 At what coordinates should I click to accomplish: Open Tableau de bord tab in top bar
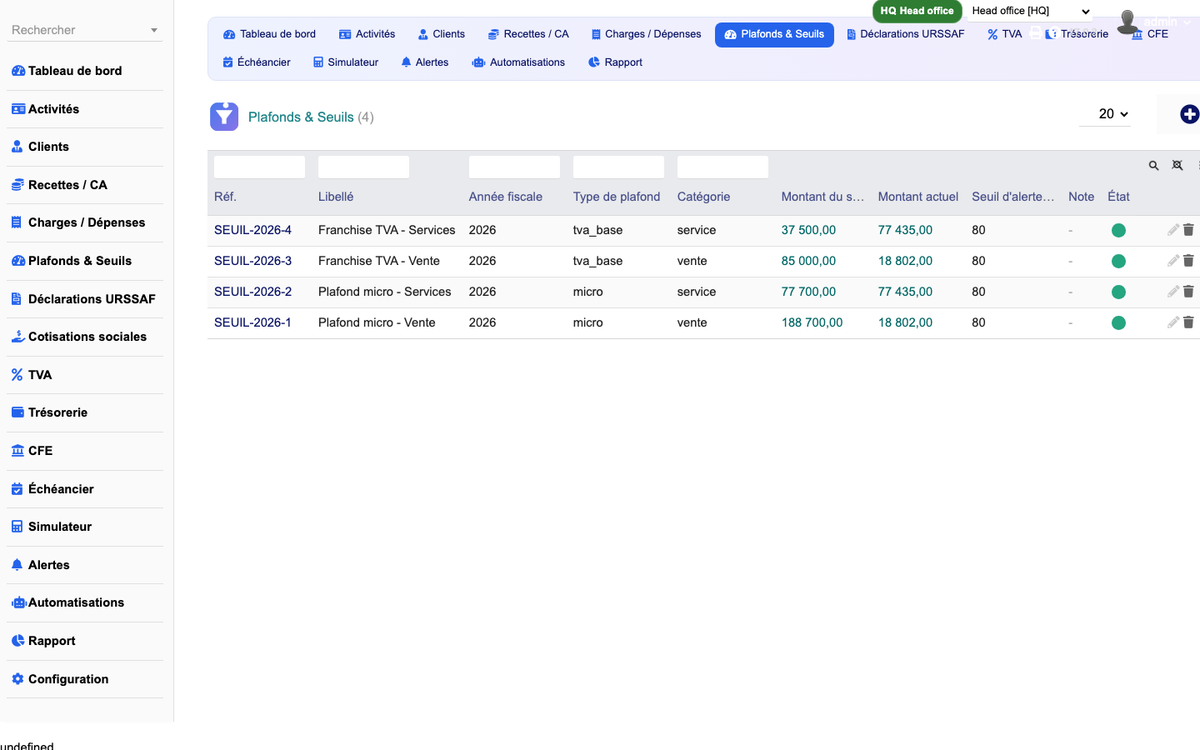pos(269,34)
